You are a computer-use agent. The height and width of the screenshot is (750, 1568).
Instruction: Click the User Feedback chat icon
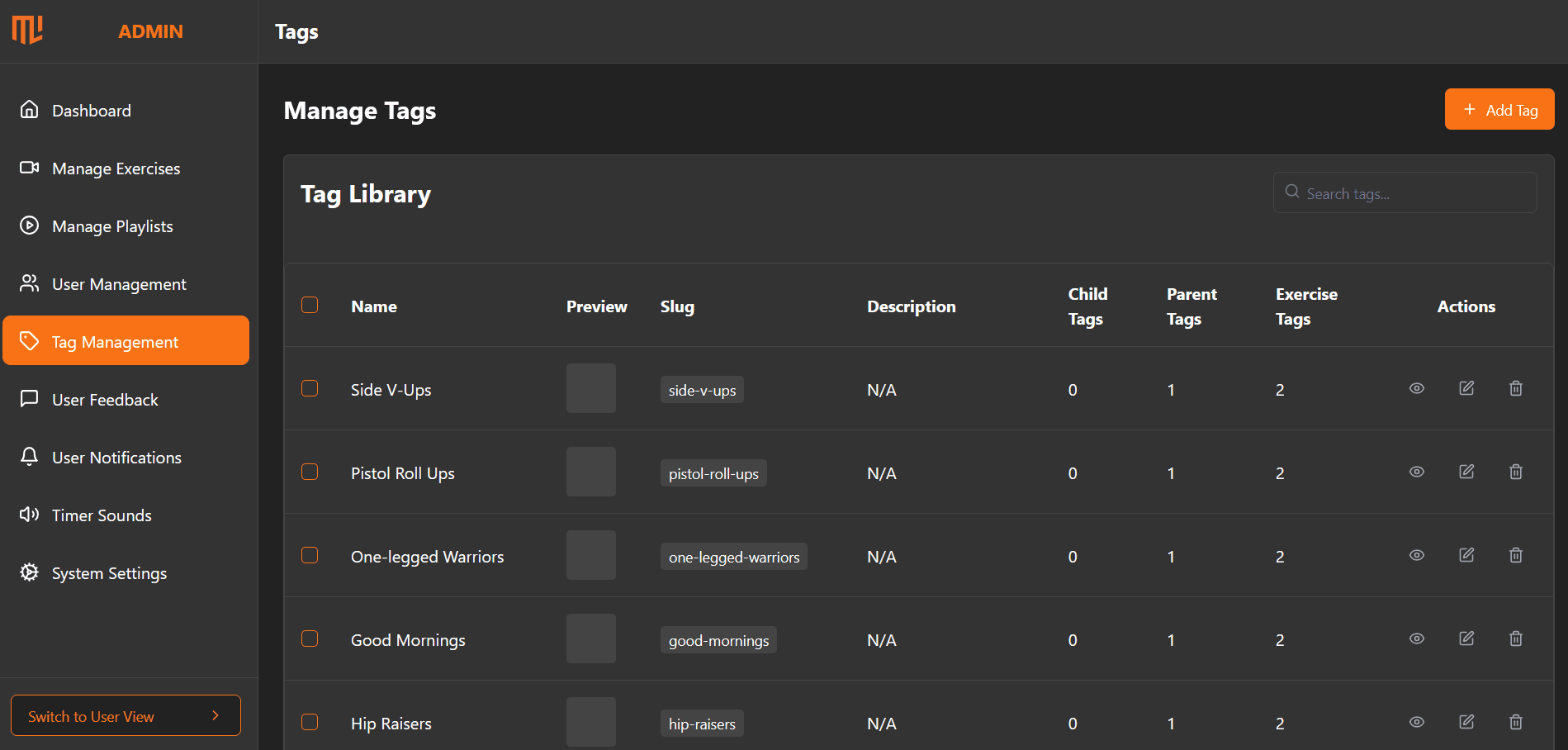[29, 398]
